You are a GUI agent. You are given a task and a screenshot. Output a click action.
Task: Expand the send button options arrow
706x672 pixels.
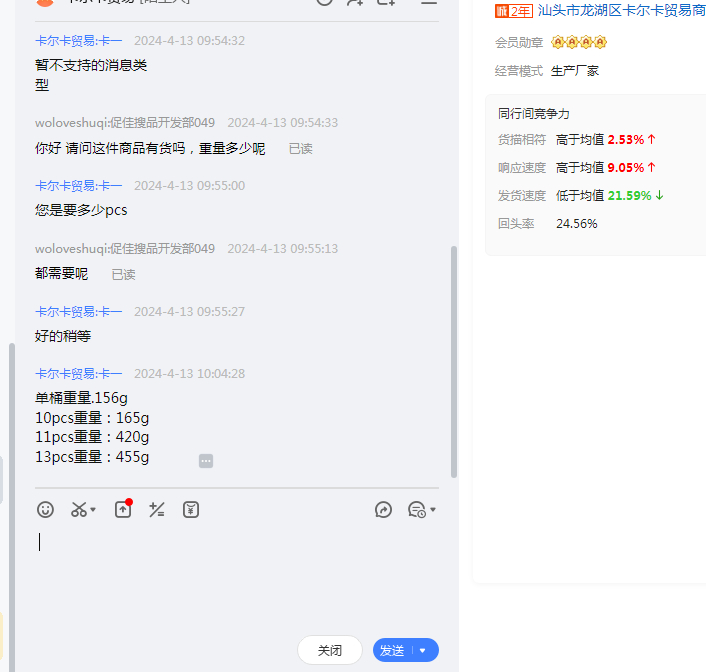point(423,651)
